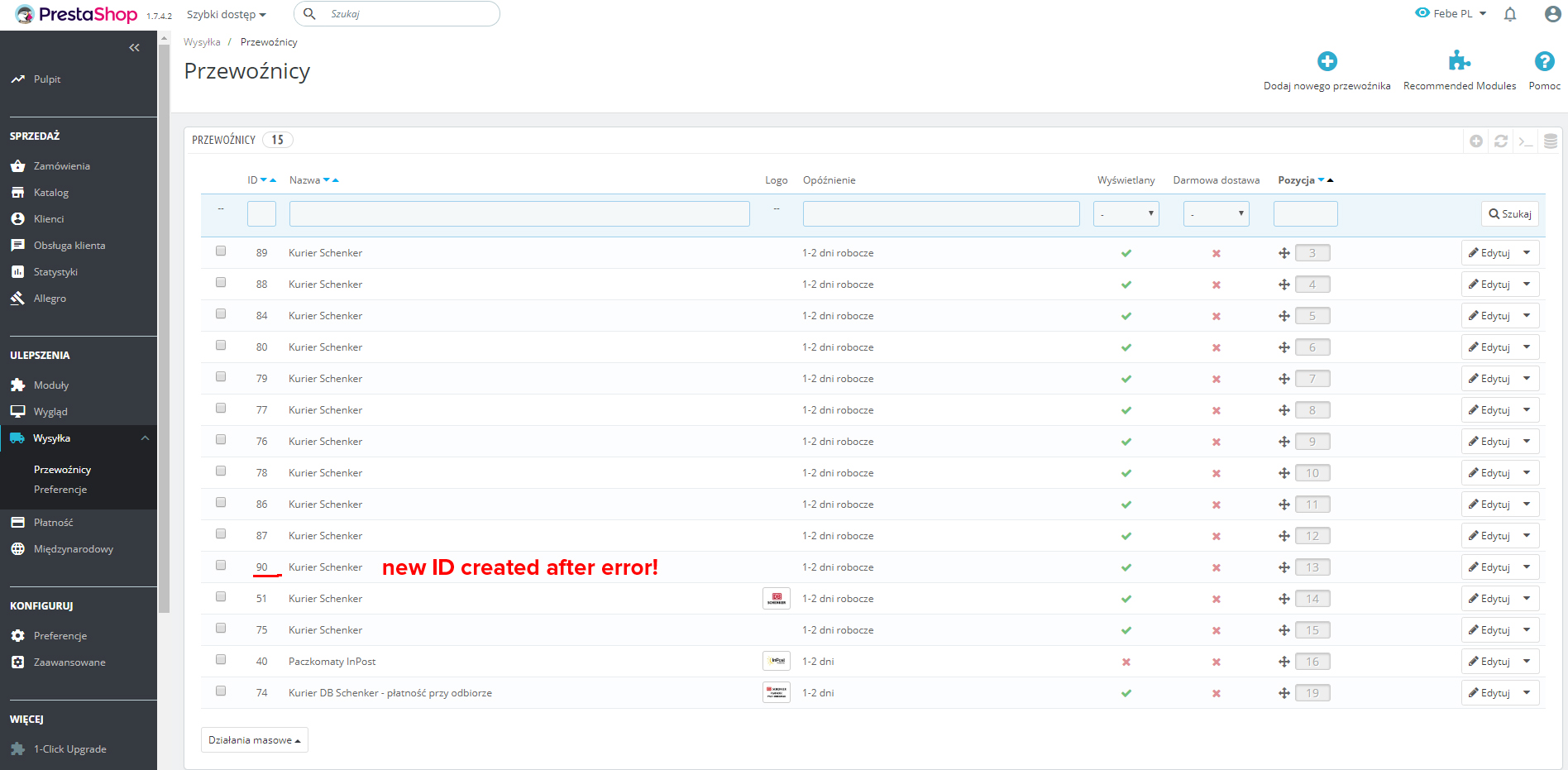Select checkbox for carrier ID 88

coord(221,283)
